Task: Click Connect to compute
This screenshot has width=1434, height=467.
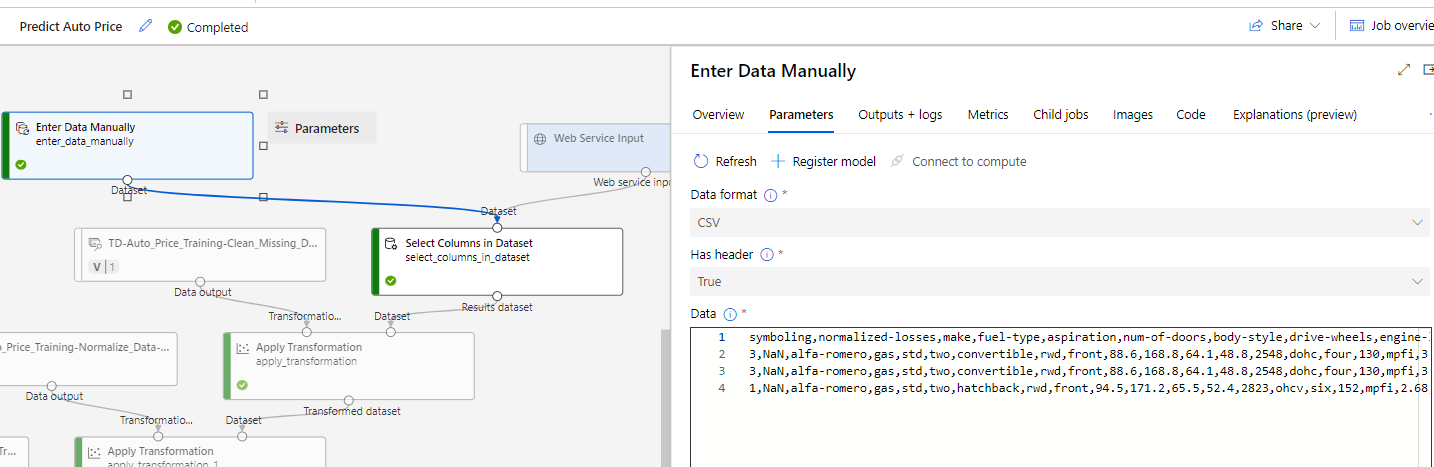Action: [958, 161]
